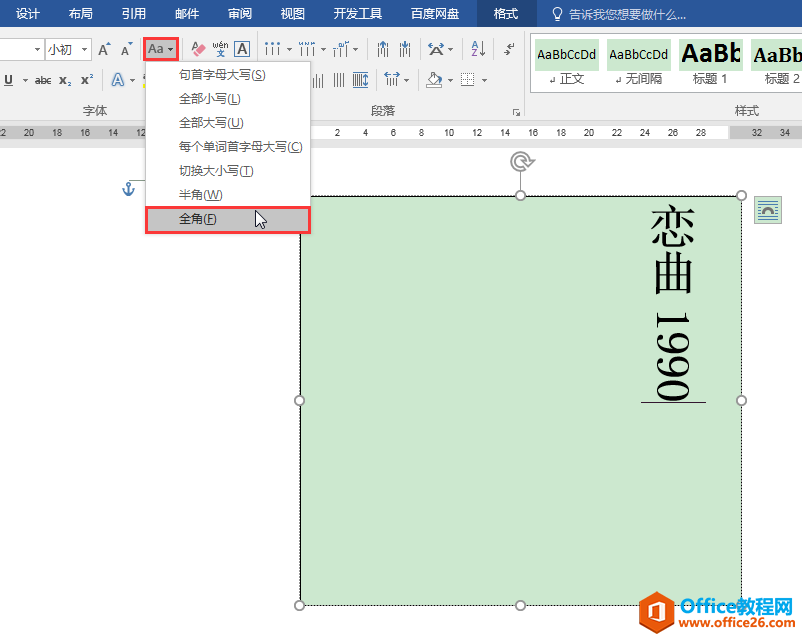Expand the Asian layout dropdown arrow
This screenshot has height=640, width=802.
pyautogui.click(x=451, y=50)
